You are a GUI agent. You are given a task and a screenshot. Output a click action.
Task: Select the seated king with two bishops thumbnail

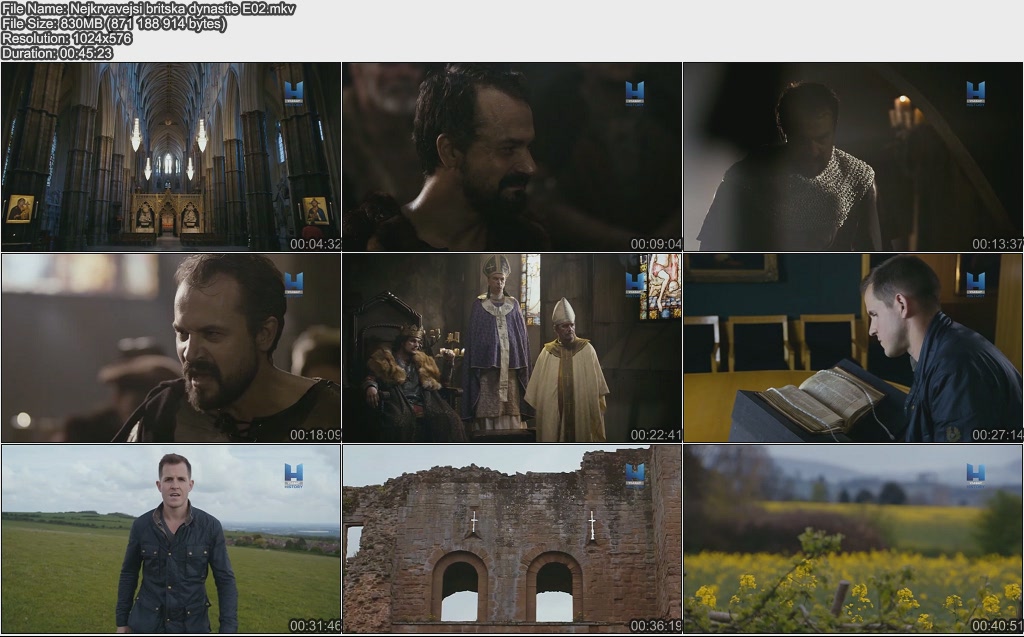(512, 348)
